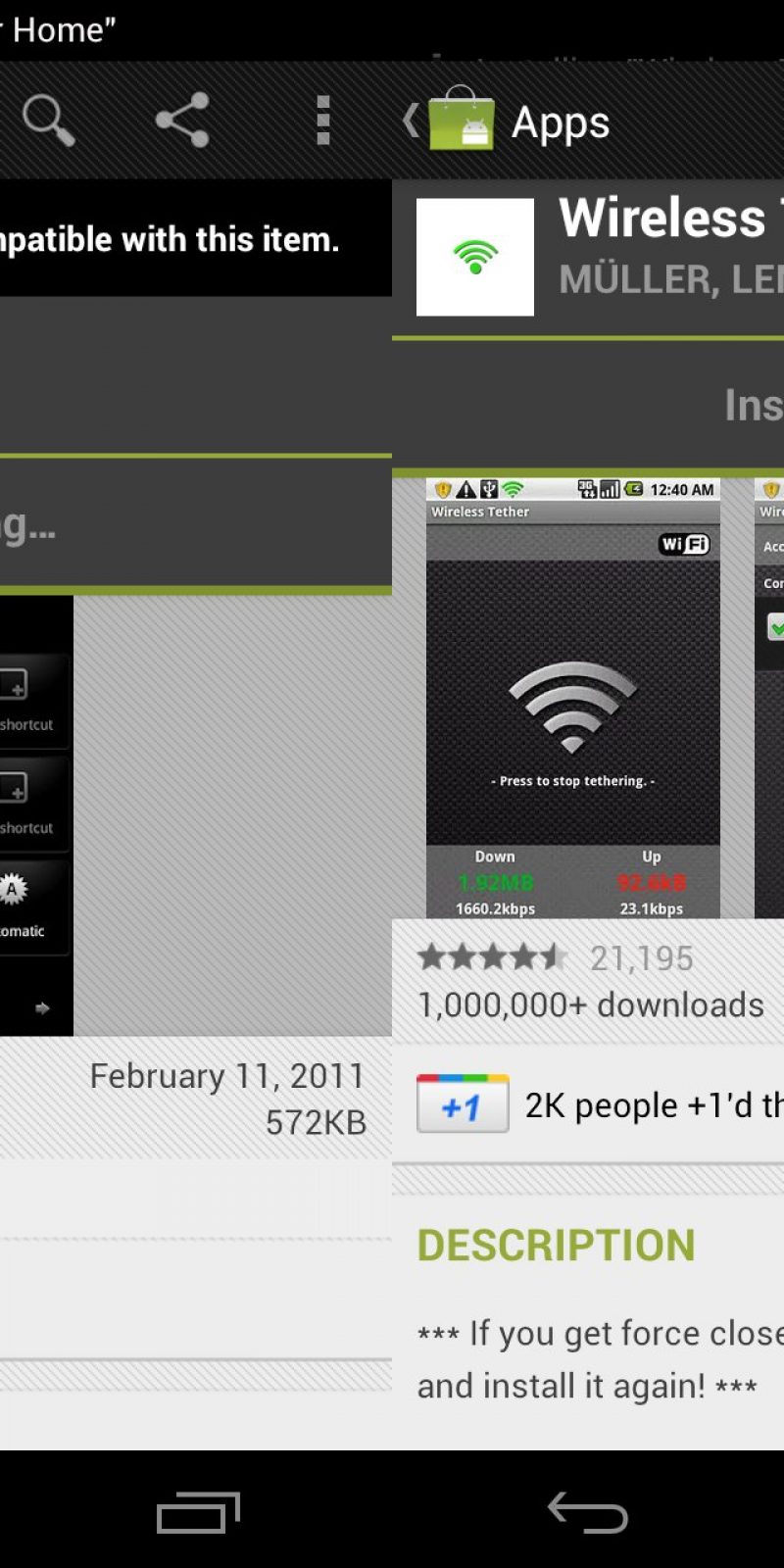This screenshot has width=784, height=1568.
Task: Tap the star rating row
Action: [555, 957]
